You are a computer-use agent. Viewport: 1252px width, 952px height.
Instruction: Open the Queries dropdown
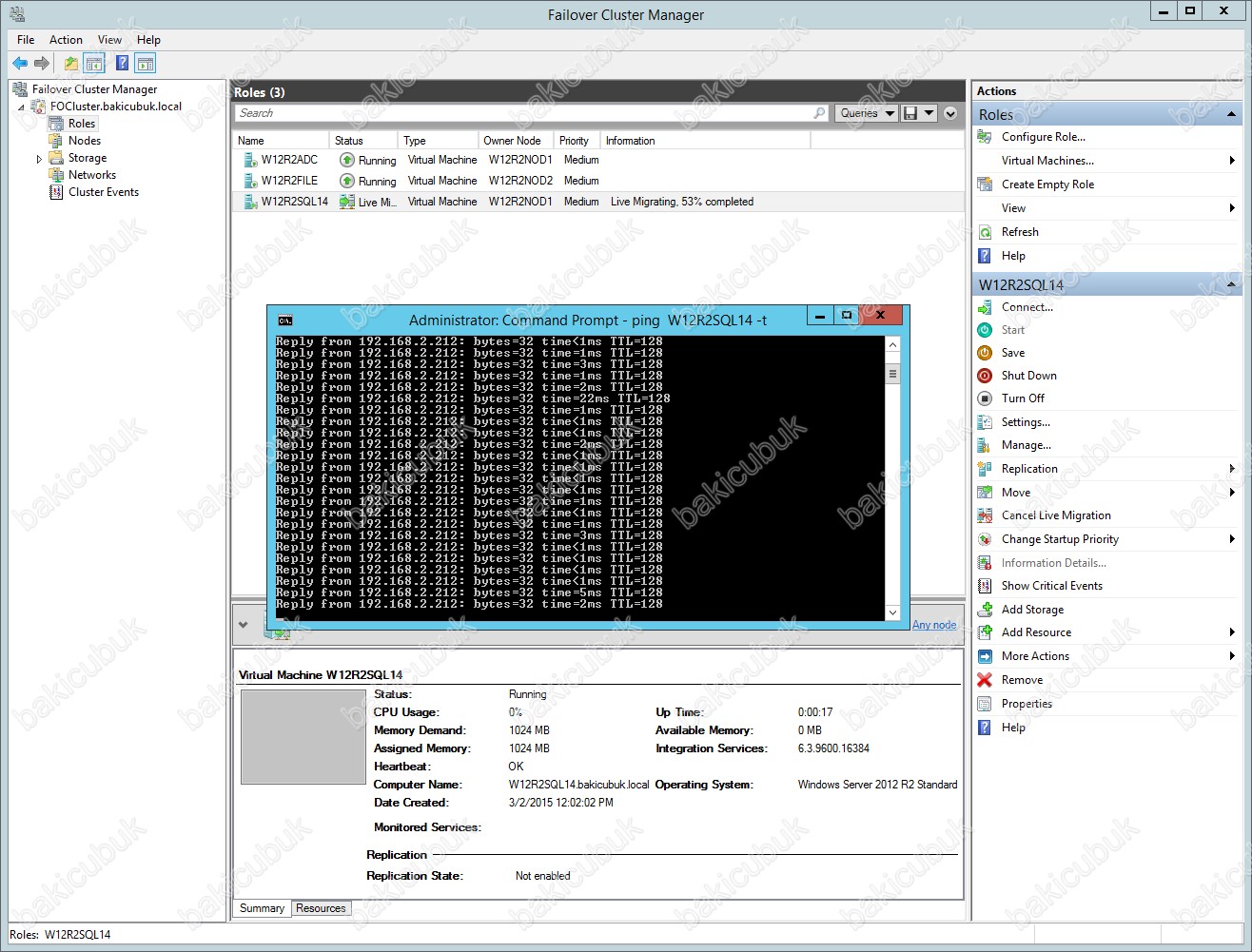click(x=867, y=113)
